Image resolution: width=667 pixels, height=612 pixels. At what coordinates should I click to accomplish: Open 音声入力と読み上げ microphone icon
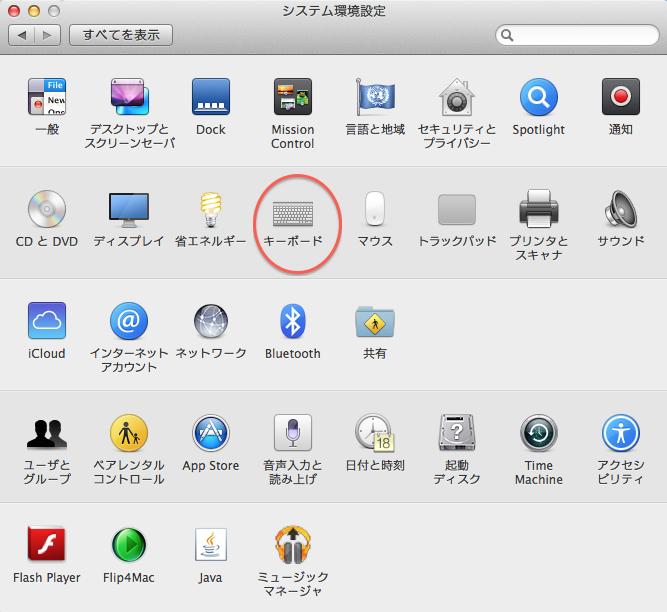[x=293, y=433]
